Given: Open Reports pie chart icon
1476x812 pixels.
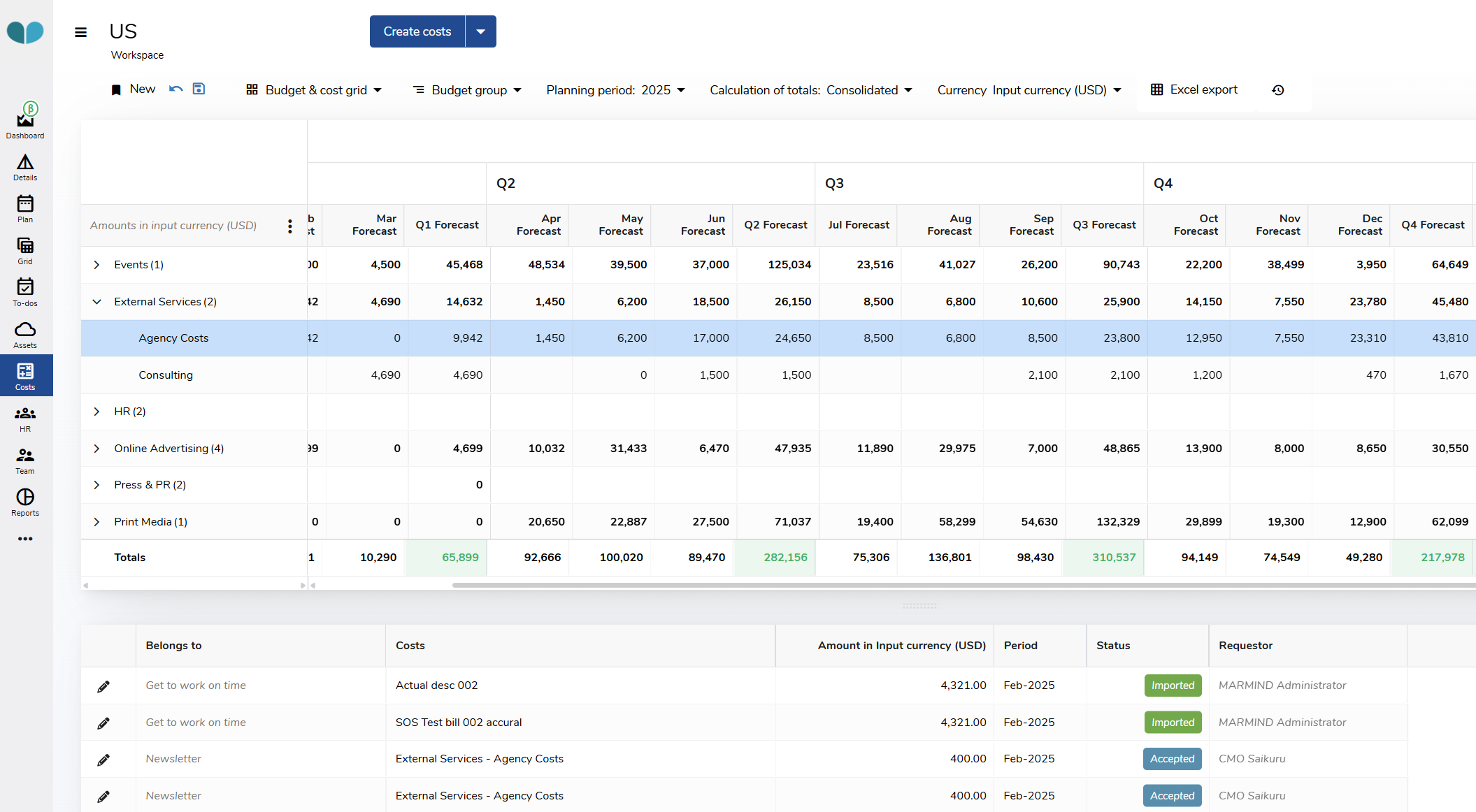Looking at the screenshot, I should pos(25,501).
